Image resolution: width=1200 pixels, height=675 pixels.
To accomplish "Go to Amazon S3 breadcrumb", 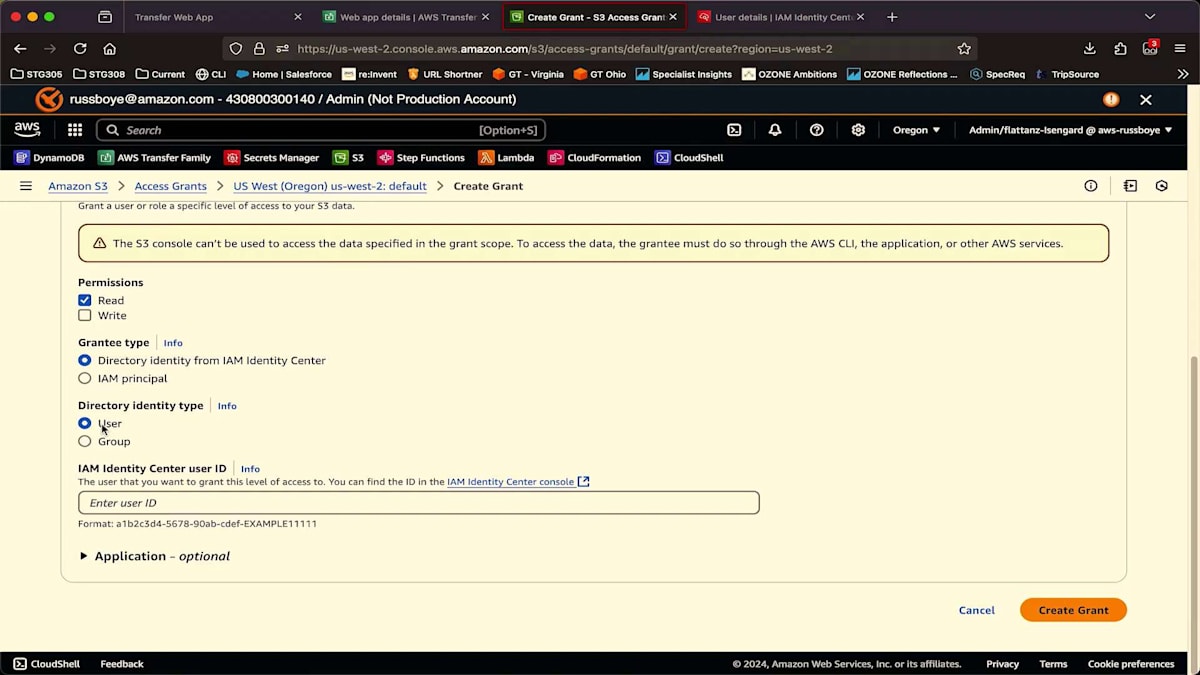I will click(x=78, y=186).
